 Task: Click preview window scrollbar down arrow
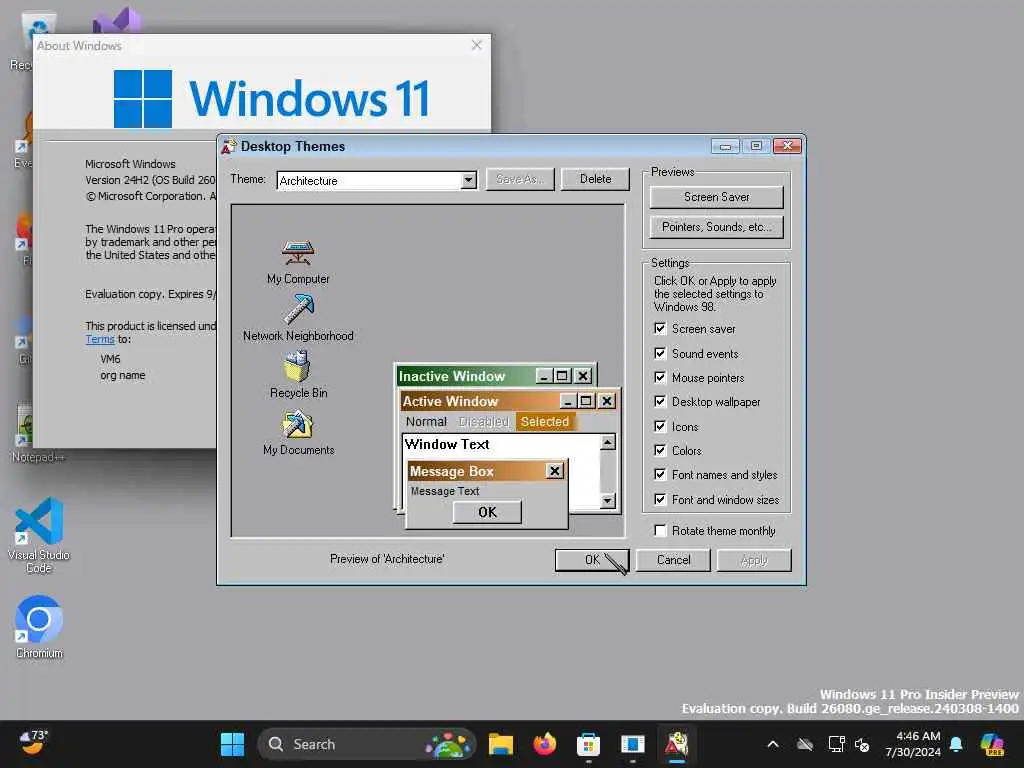tap(607, 501)
